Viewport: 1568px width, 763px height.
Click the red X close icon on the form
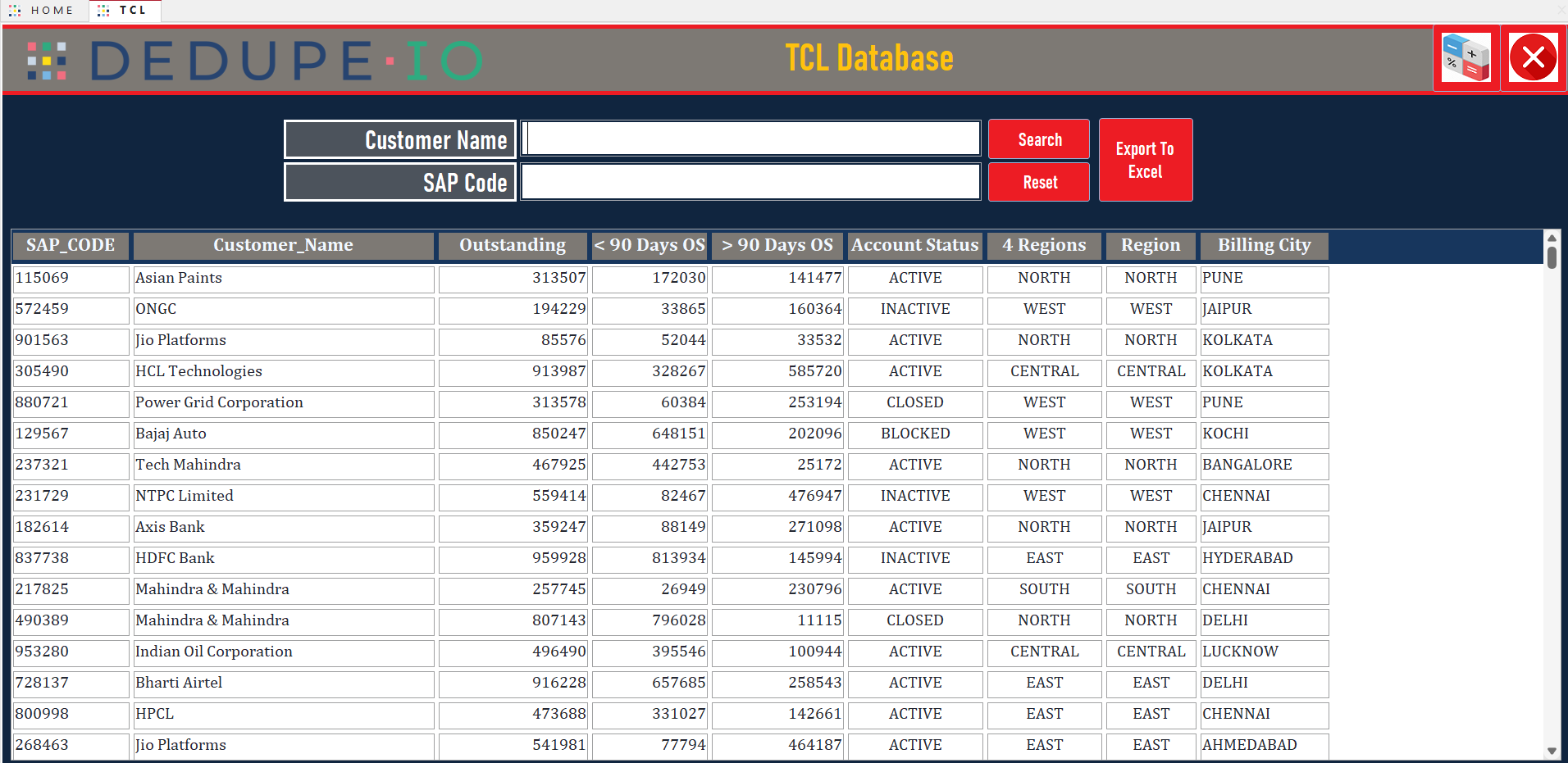(x=1534, y=57)
